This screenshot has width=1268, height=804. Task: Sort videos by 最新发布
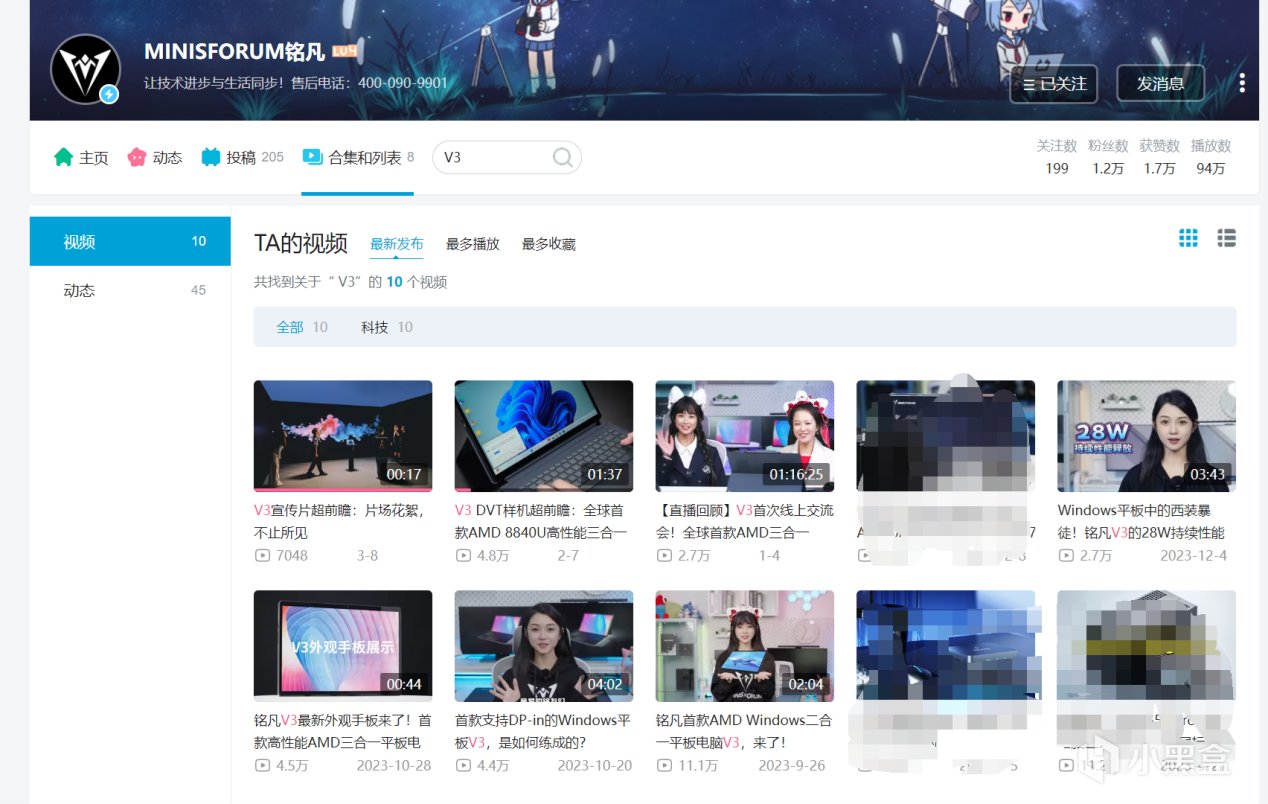(x=397, y=244)
